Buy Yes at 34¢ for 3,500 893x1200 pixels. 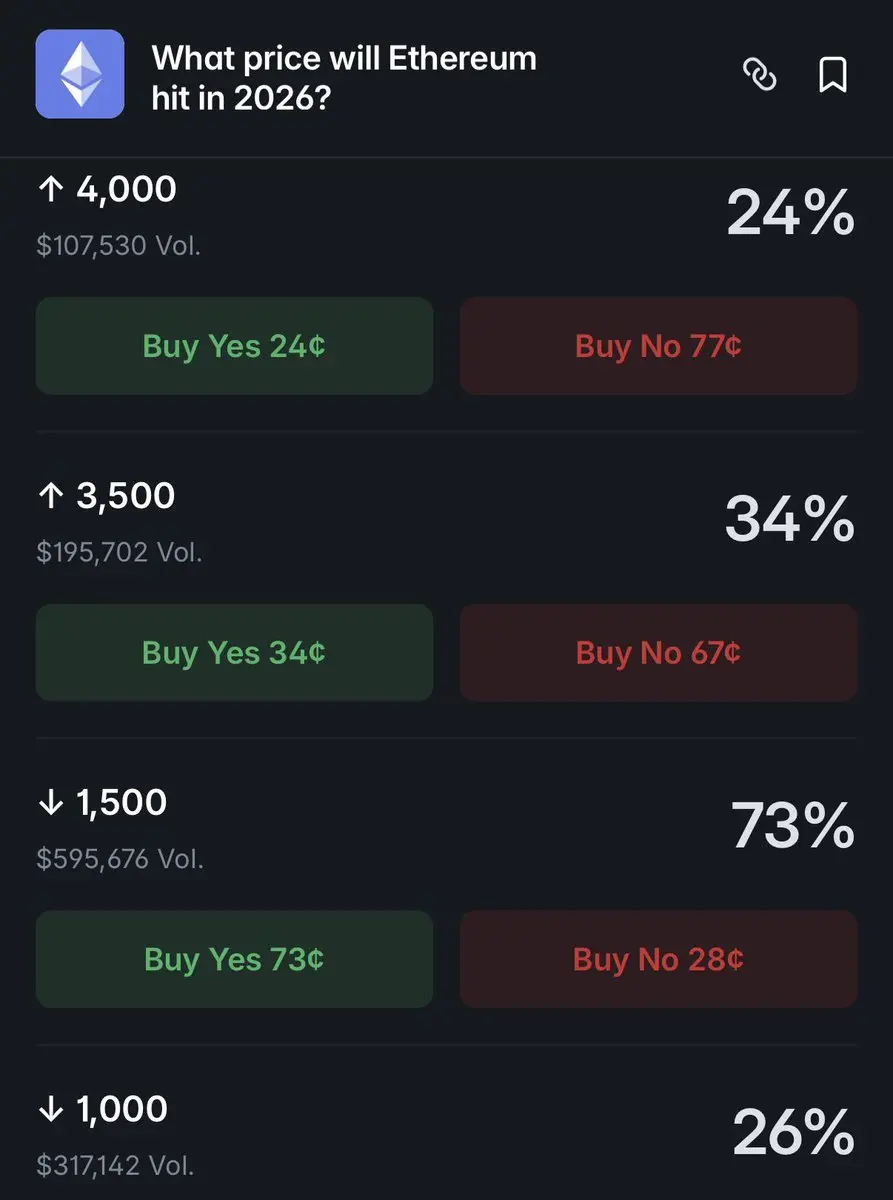tap(234, 653)
